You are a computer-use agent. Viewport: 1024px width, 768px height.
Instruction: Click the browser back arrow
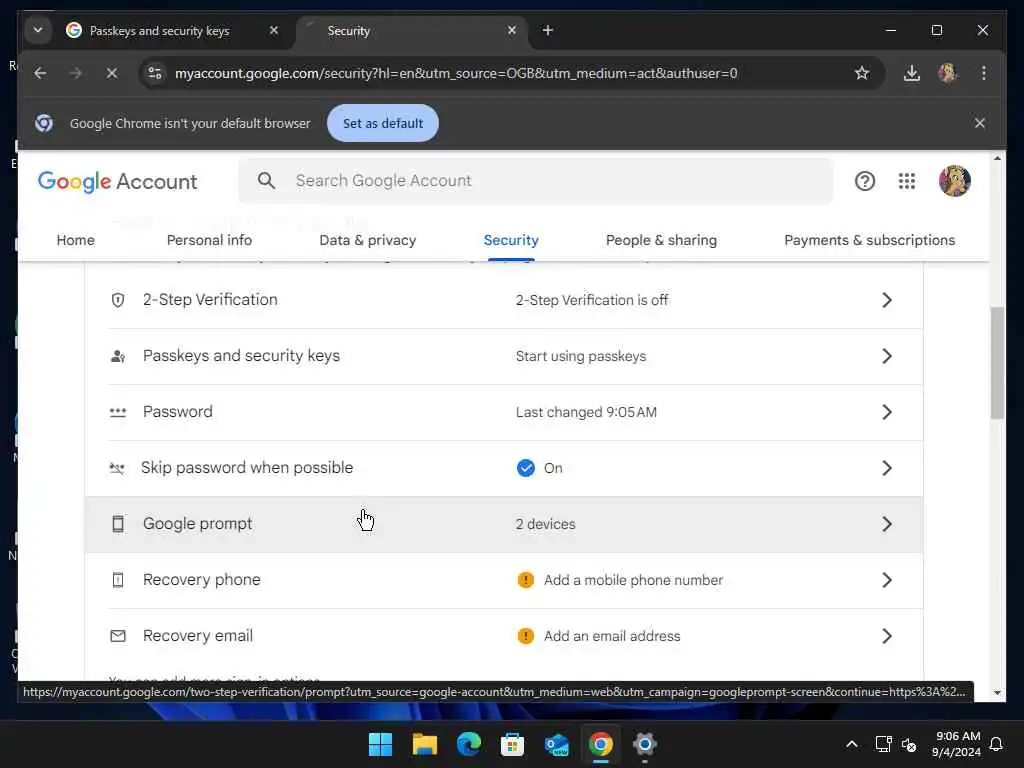point(40,73)
